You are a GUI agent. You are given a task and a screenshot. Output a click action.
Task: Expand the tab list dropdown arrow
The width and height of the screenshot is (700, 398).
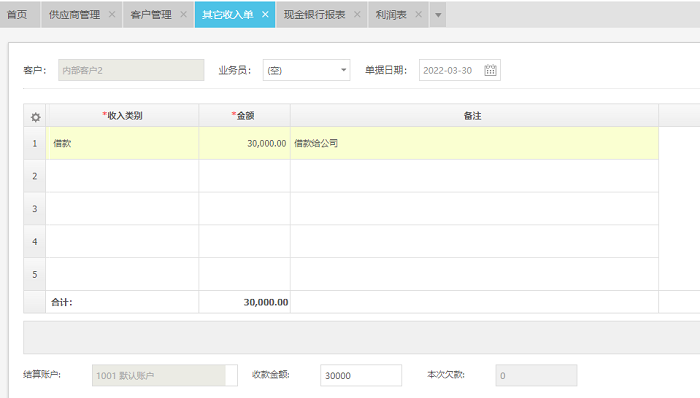click(438, 15)
